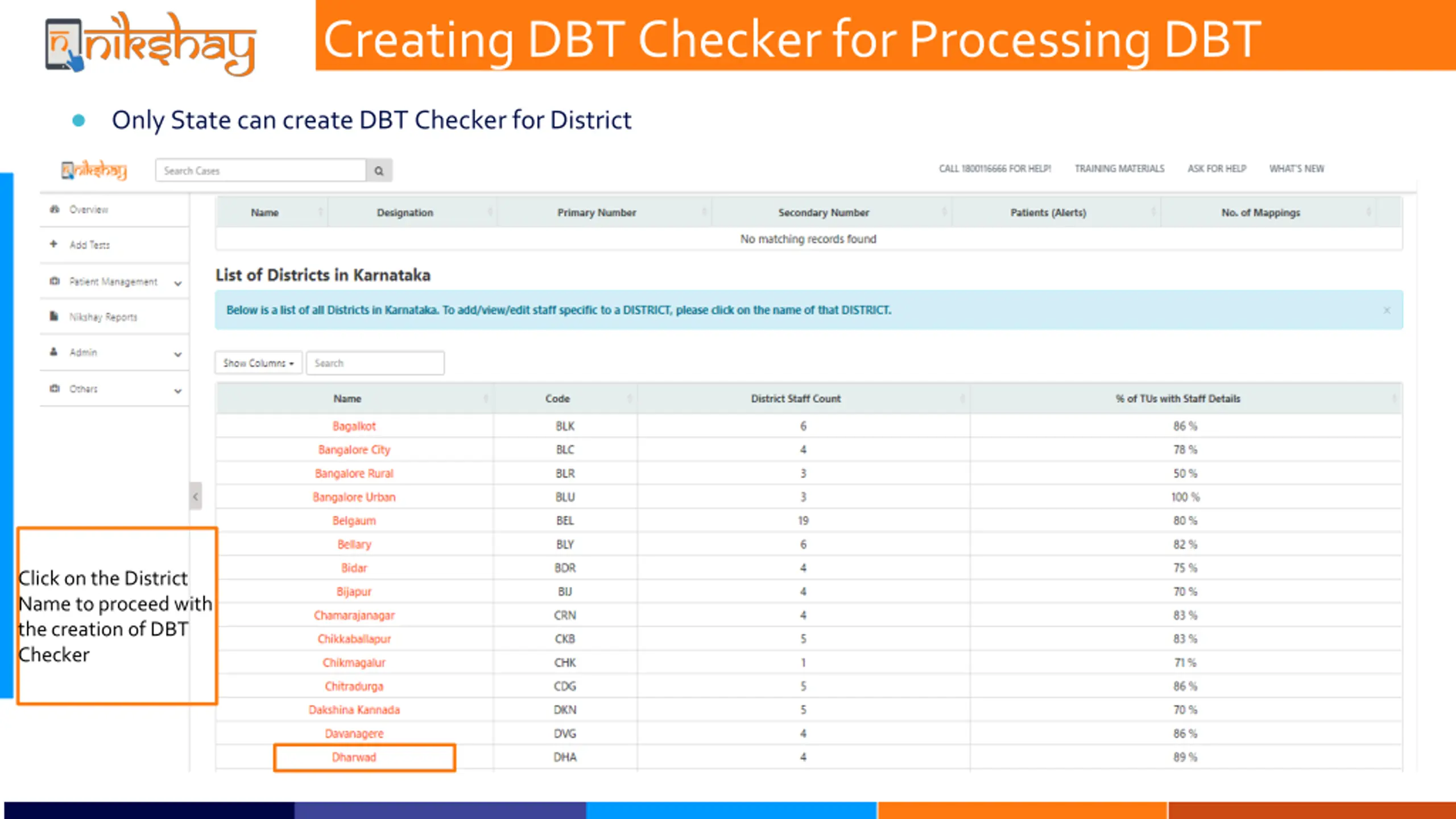Click Belgaum's staff count value 19

[x=803, y=520]
